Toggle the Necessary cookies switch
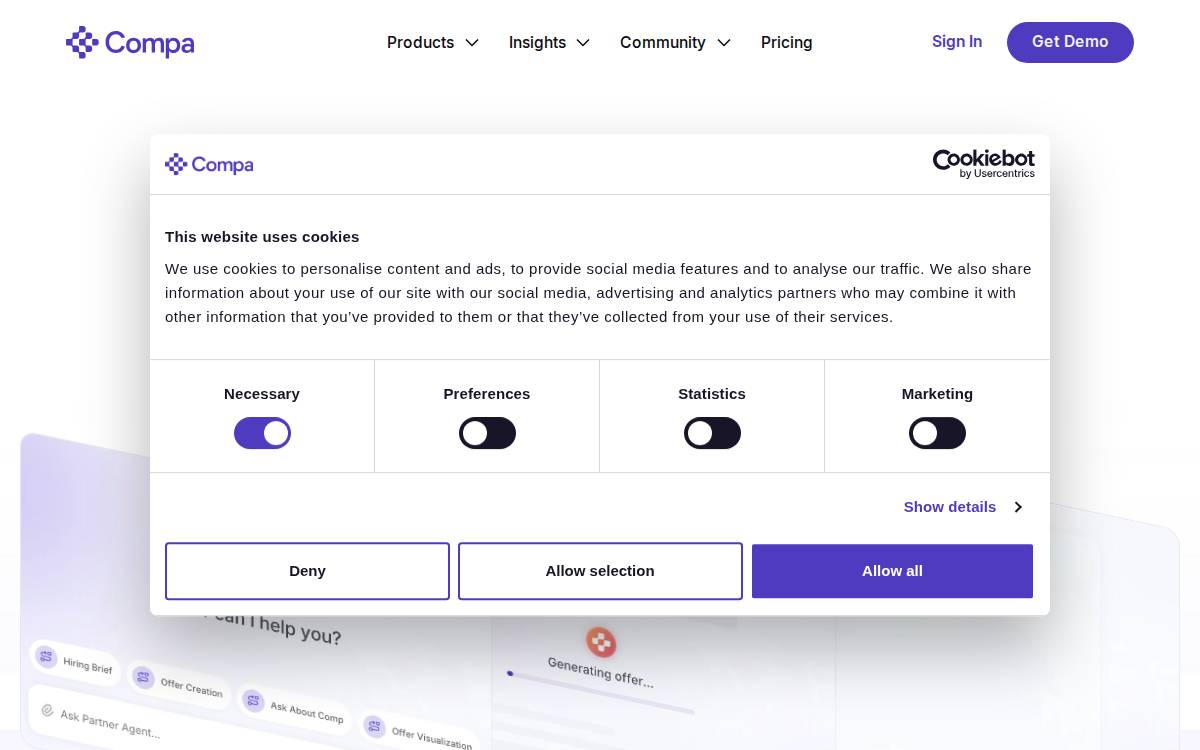 262,433
